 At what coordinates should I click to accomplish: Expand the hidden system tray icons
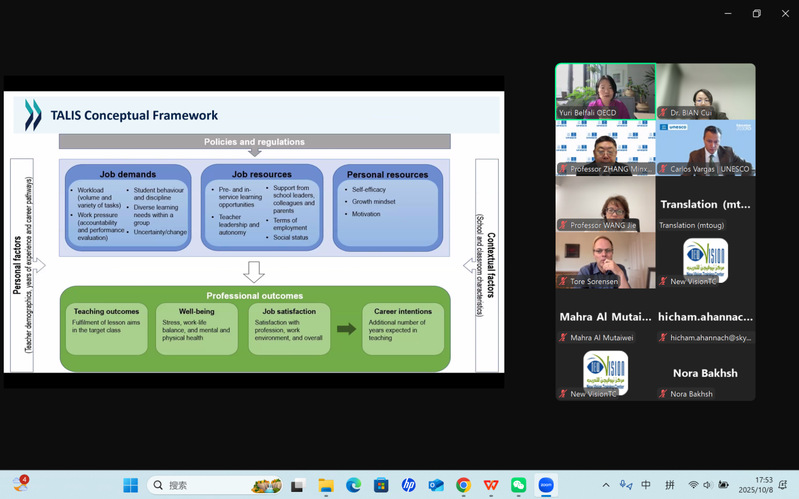coord(606,485)
